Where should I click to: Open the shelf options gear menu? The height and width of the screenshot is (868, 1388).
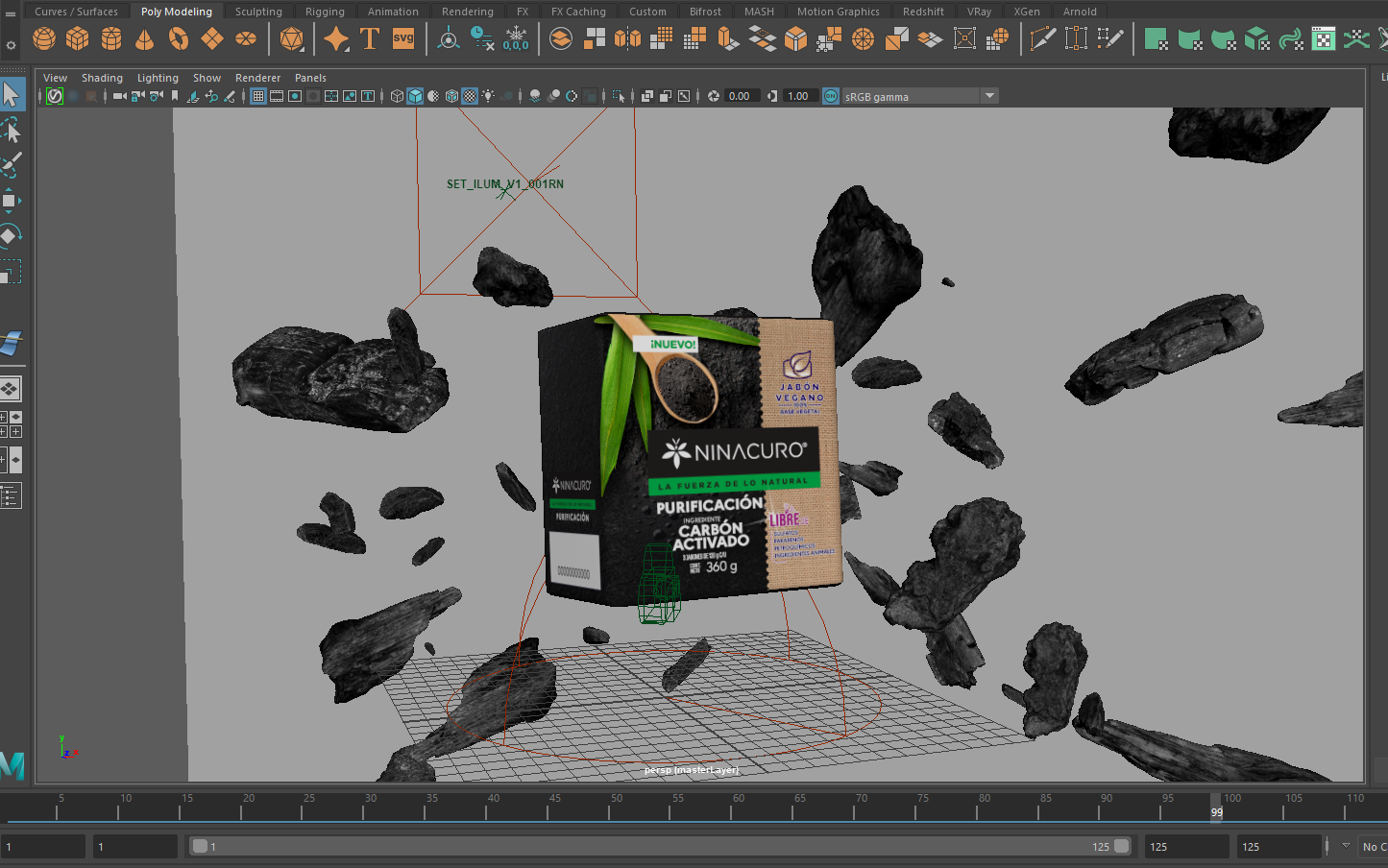pyautogui.click(x=11, y=45)
